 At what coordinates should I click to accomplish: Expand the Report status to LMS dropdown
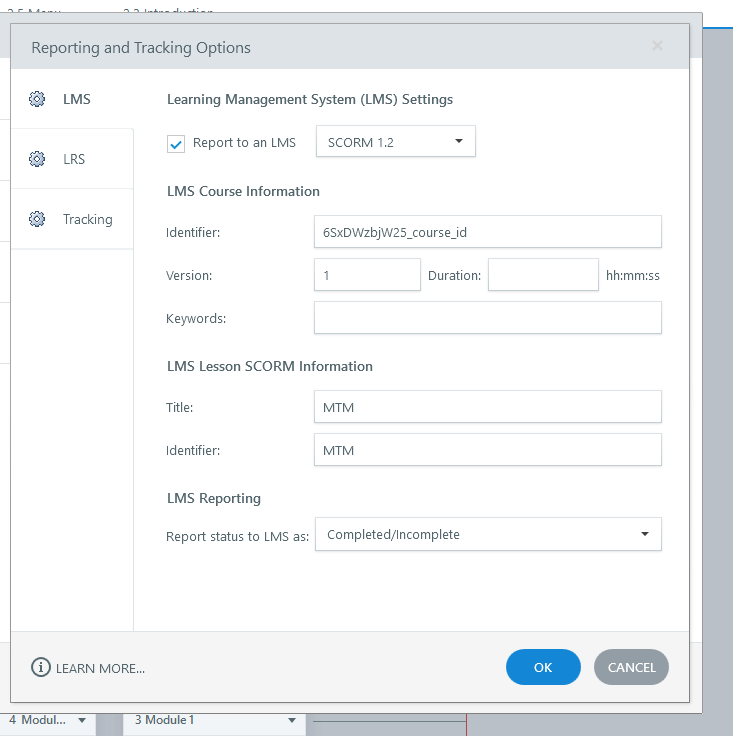(488, 534)
